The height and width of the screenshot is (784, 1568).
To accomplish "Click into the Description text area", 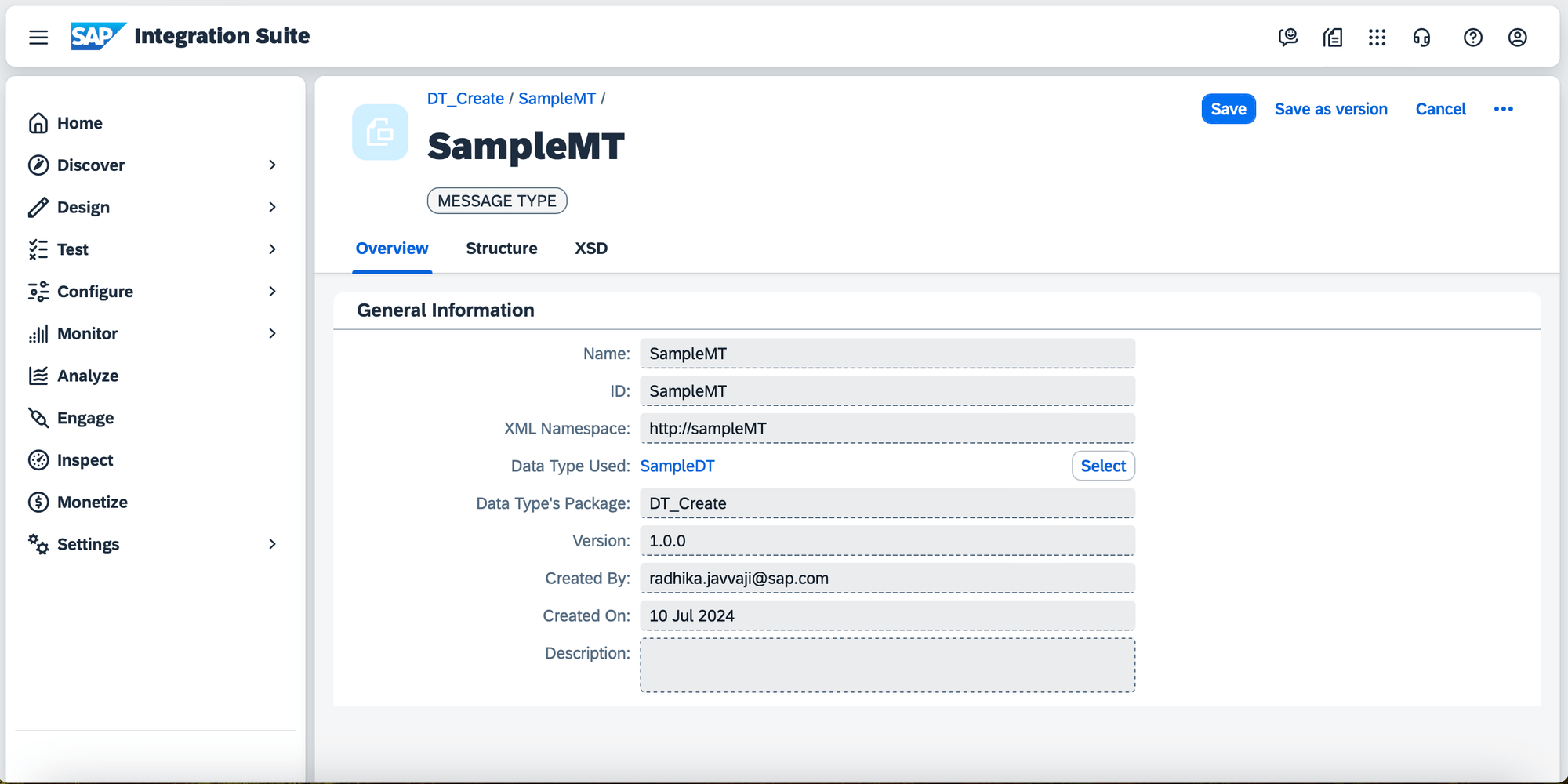I will point(887,665).
